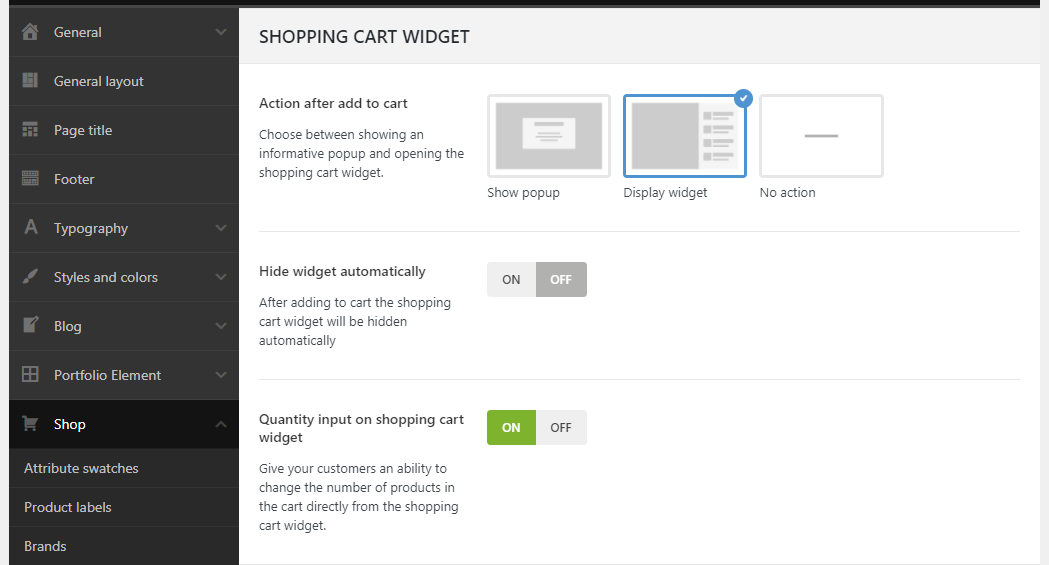Viewport: 1049px width, 565px height.
Task: Click the General layout icon
Action: coord(30,81)
